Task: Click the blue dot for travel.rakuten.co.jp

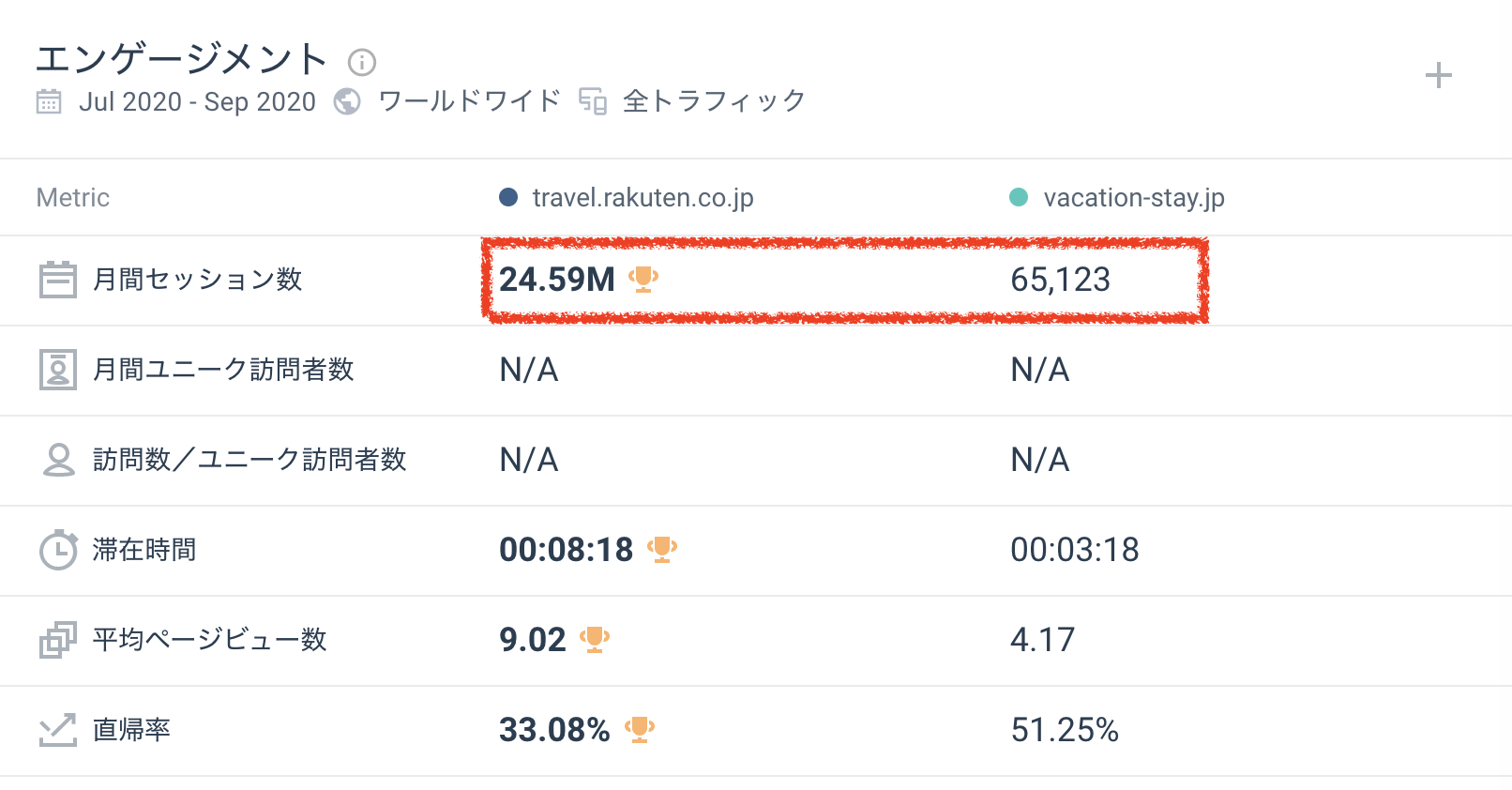Action: click(508, 197)
